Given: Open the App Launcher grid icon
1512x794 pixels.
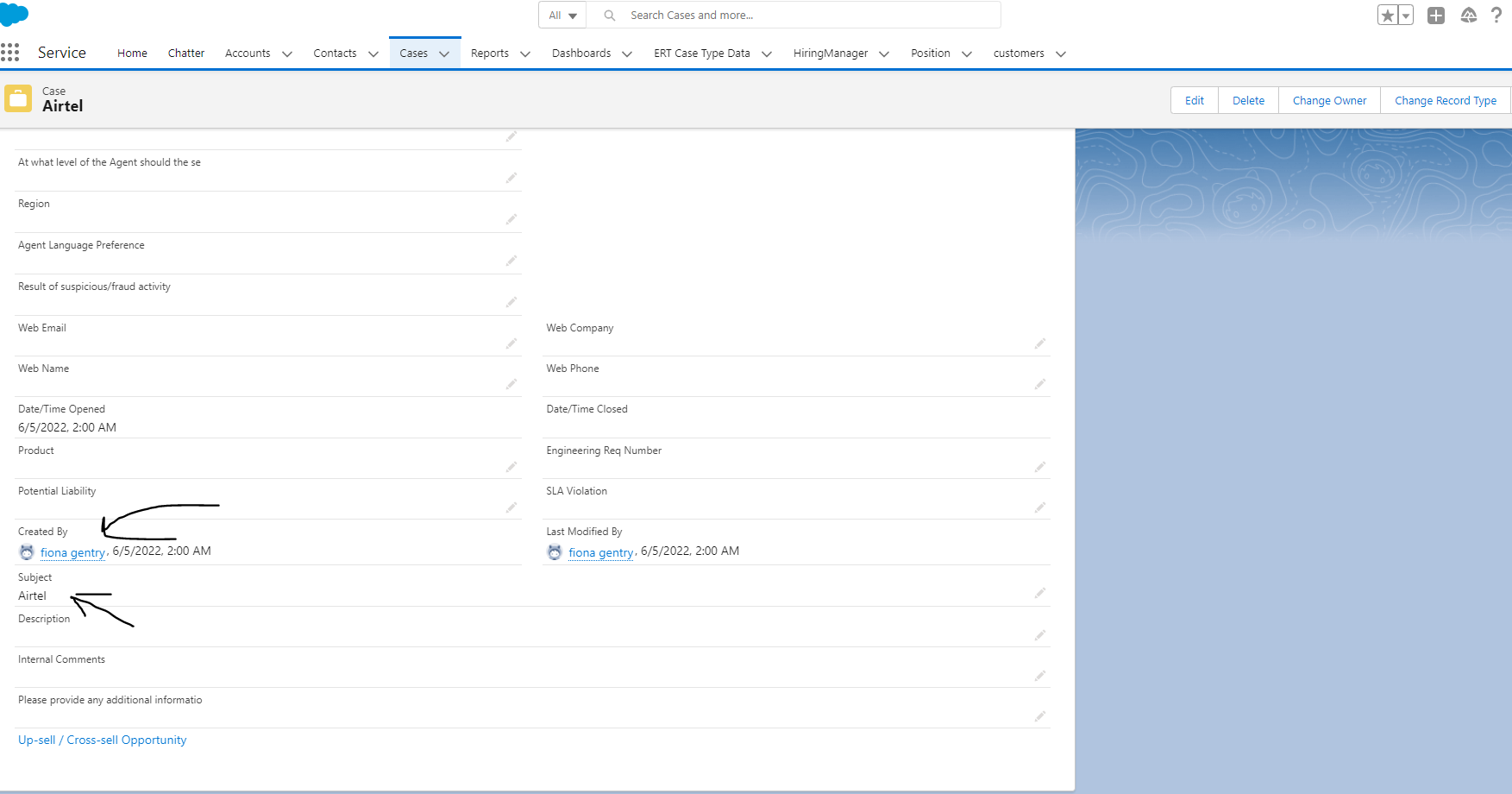Looking at the screenshot, I should tap(10, 53).
